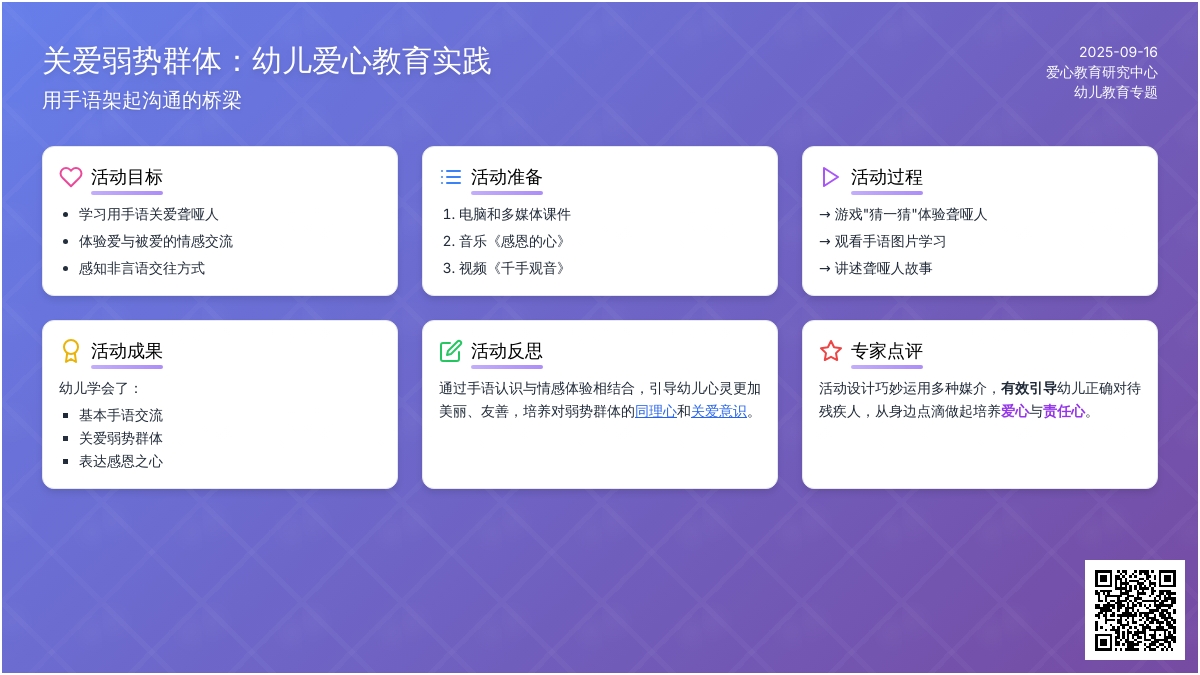Select step 观看手语图片学习
The image size is (1200, 675).
point(890,241)
